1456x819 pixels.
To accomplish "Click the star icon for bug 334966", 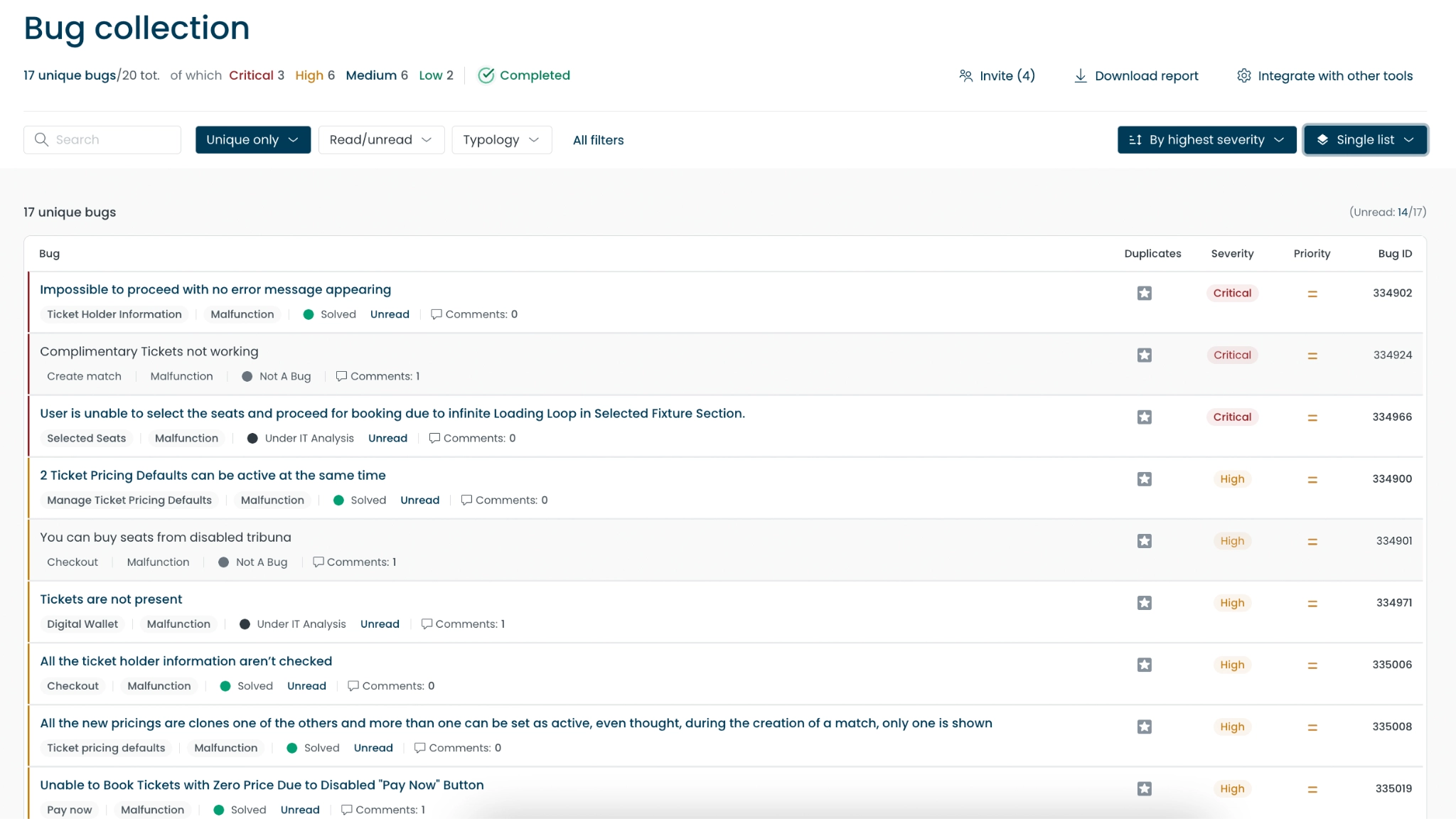I will pyautogui.click(x=1144, y=417).
